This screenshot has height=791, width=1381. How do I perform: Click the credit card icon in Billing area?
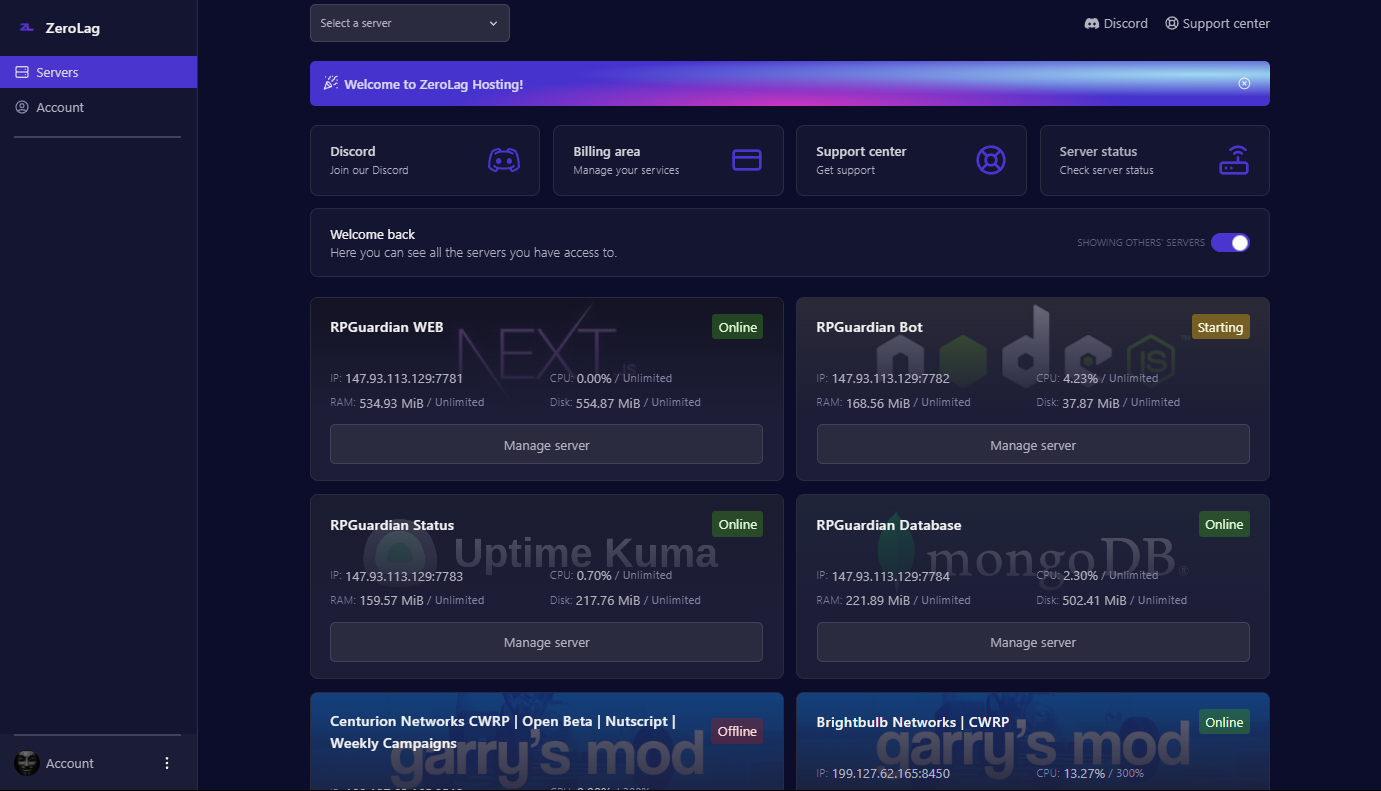[x=747, y=160]
